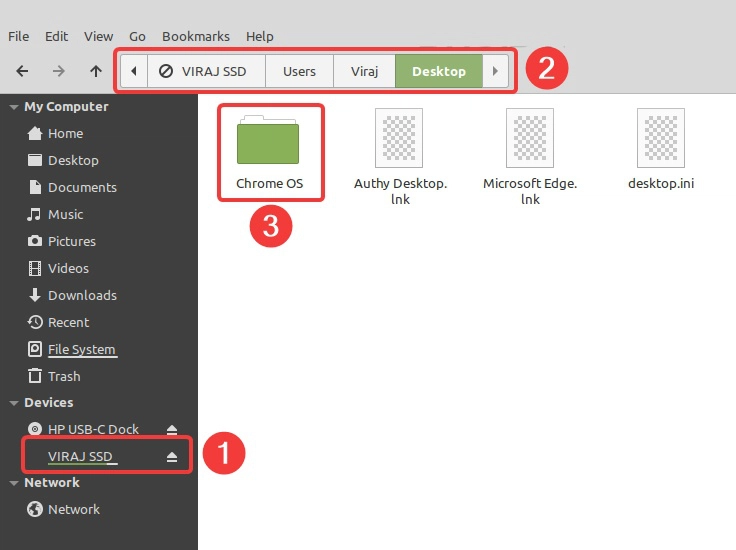Open File System in the sidebar
This screenshot has height=550, width=736.
coord(81,349)
